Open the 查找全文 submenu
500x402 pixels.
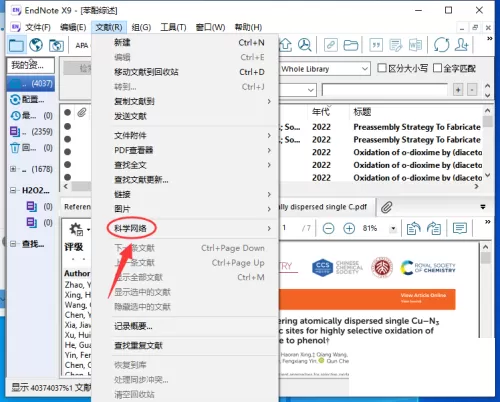point(185,165)
